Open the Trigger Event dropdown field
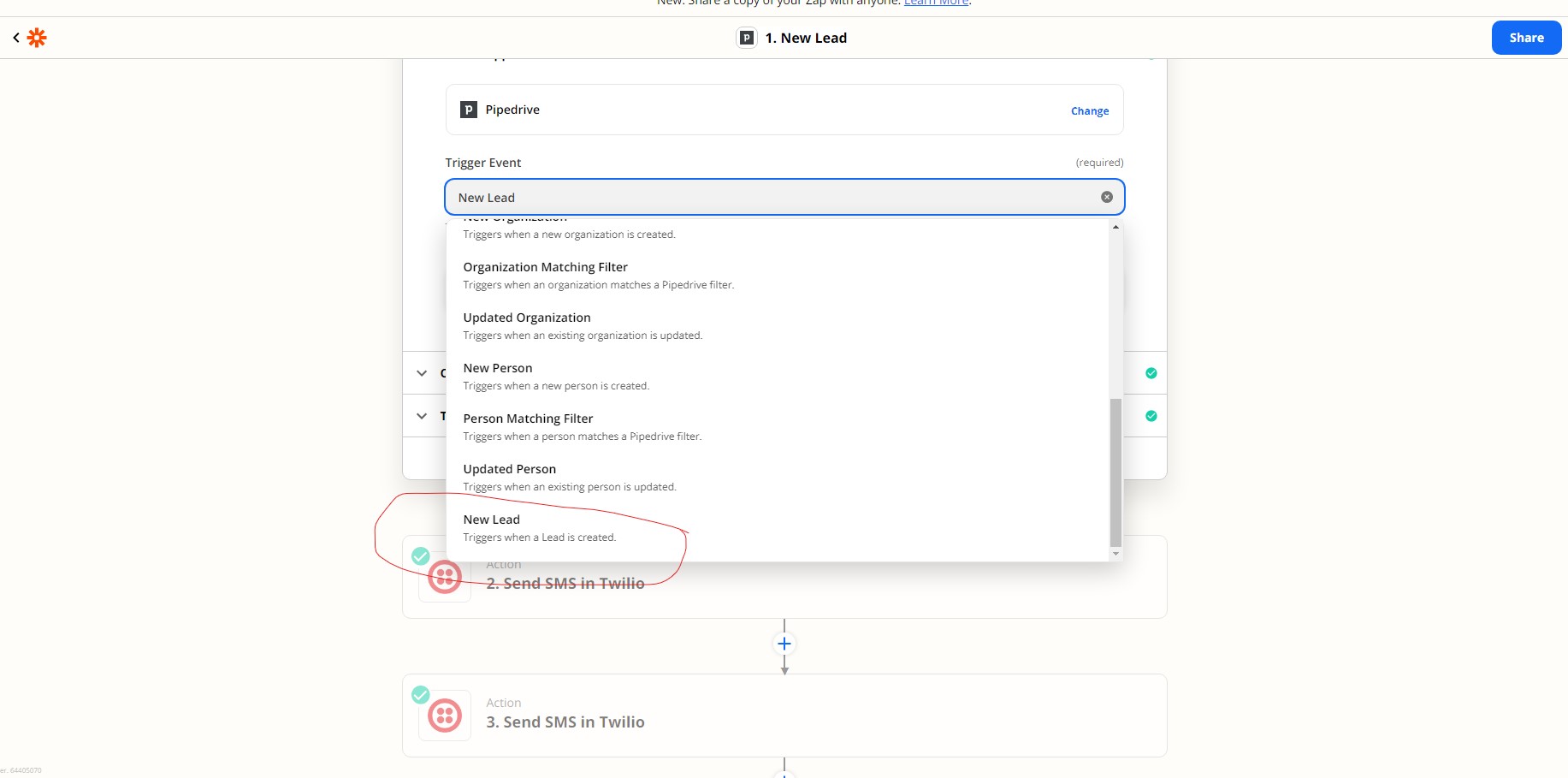Screen dimensions: 1568x778 pyautogui.click(x=784, y=197)
